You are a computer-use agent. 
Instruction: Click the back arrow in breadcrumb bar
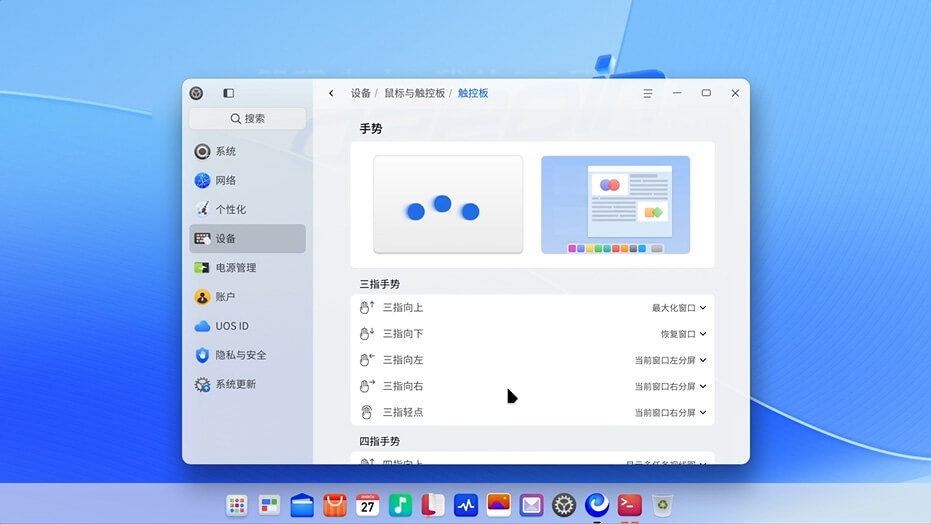[331, 93]
